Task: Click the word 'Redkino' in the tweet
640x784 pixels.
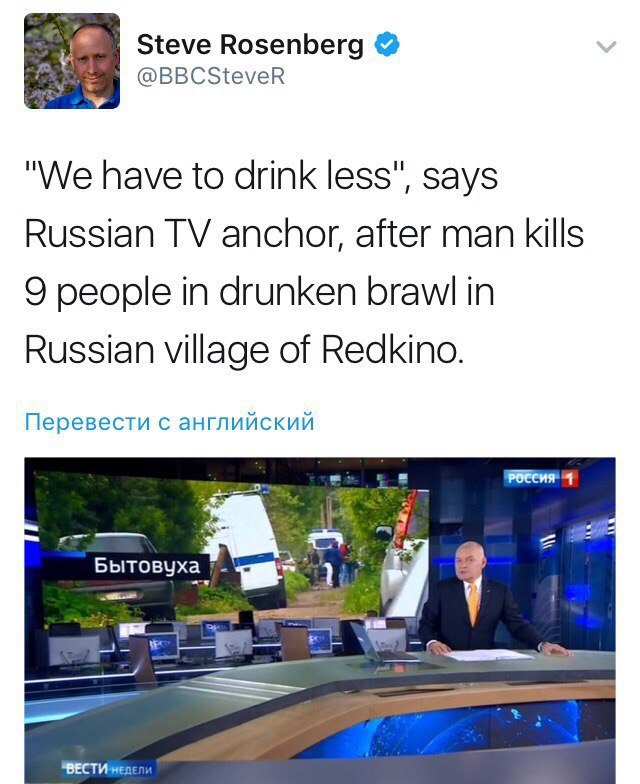Action: [x=392, y=350]
